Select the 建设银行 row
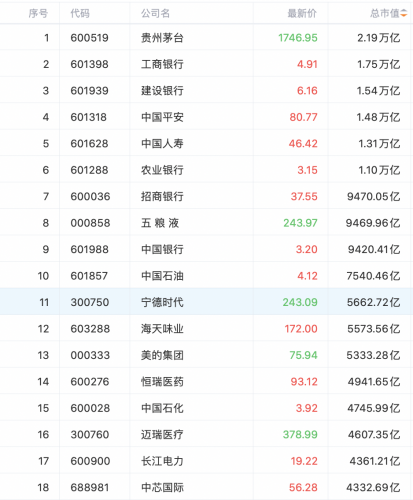 pyautogui.click(x=206, y=90)
